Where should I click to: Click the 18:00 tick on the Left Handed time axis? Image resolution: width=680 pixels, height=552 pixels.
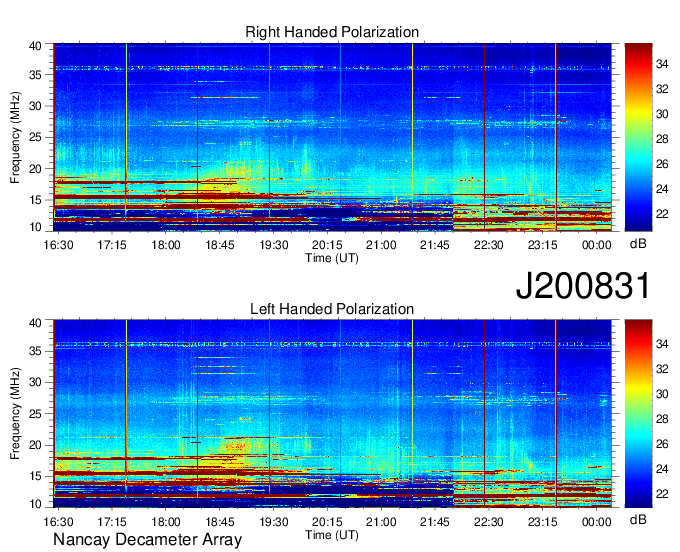[166, 522]
